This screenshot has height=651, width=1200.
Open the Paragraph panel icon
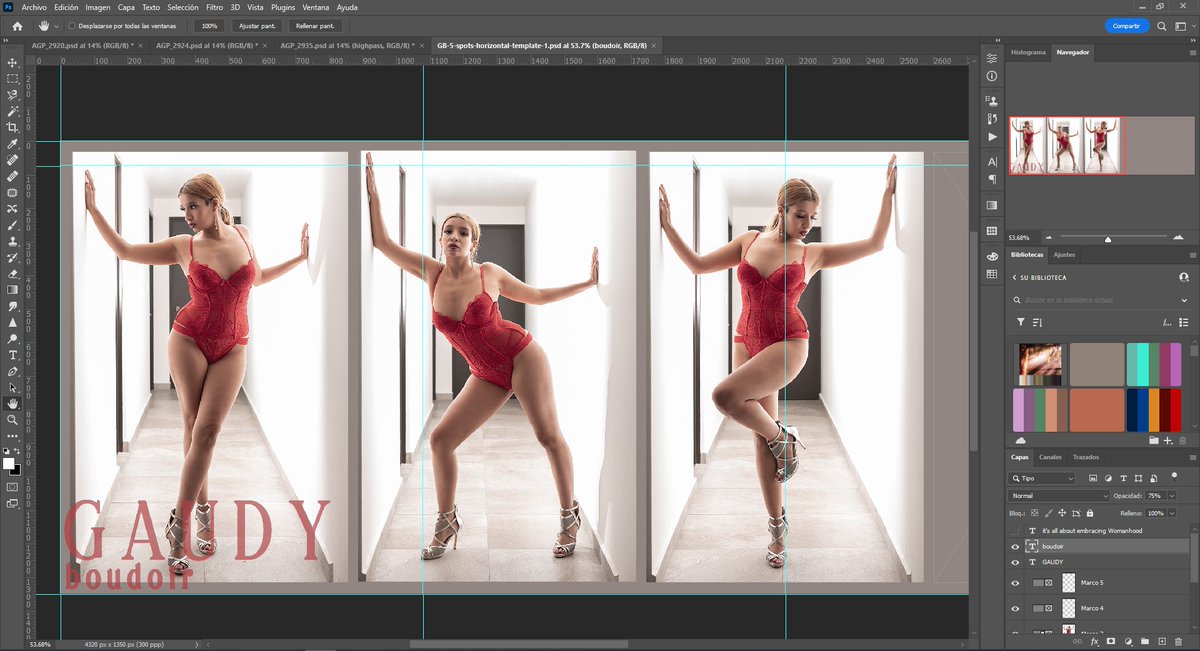pyautogui.click(x=992, y=179)
